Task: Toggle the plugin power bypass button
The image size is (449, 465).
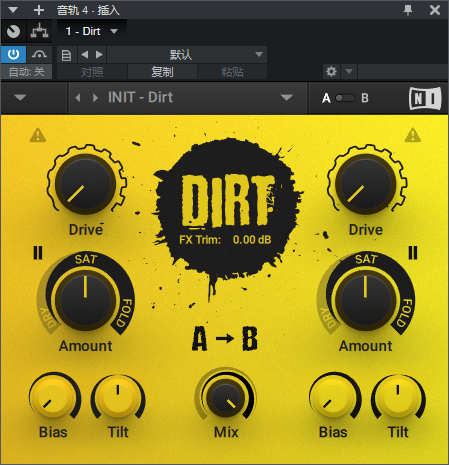Action: (13, 54)
